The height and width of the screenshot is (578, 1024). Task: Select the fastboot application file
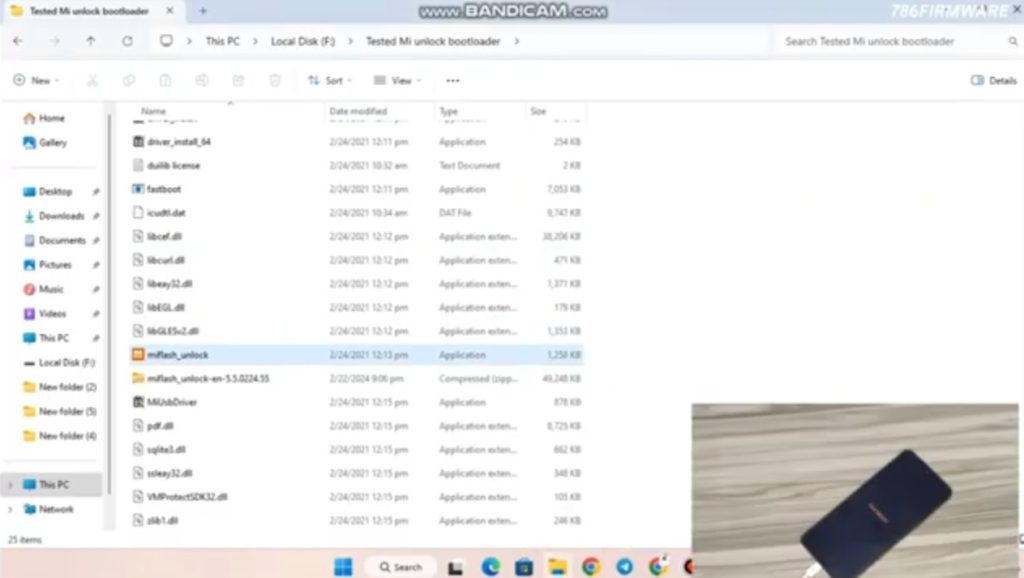pos(163,189)
